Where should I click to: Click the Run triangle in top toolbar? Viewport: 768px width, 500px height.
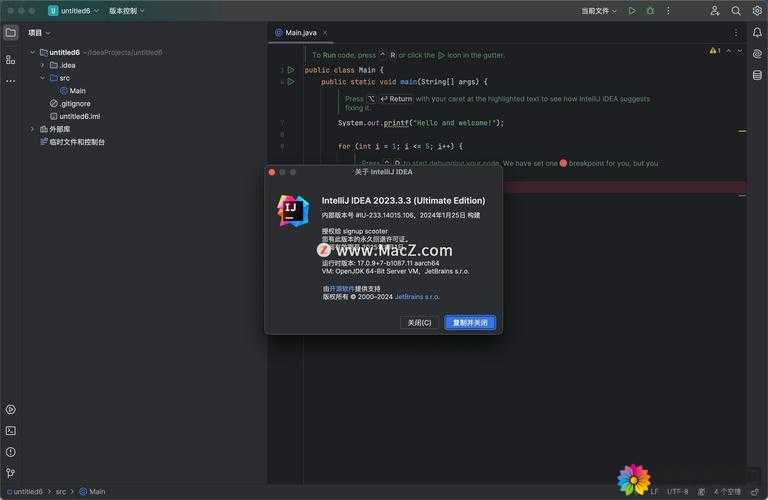point(632,11)
